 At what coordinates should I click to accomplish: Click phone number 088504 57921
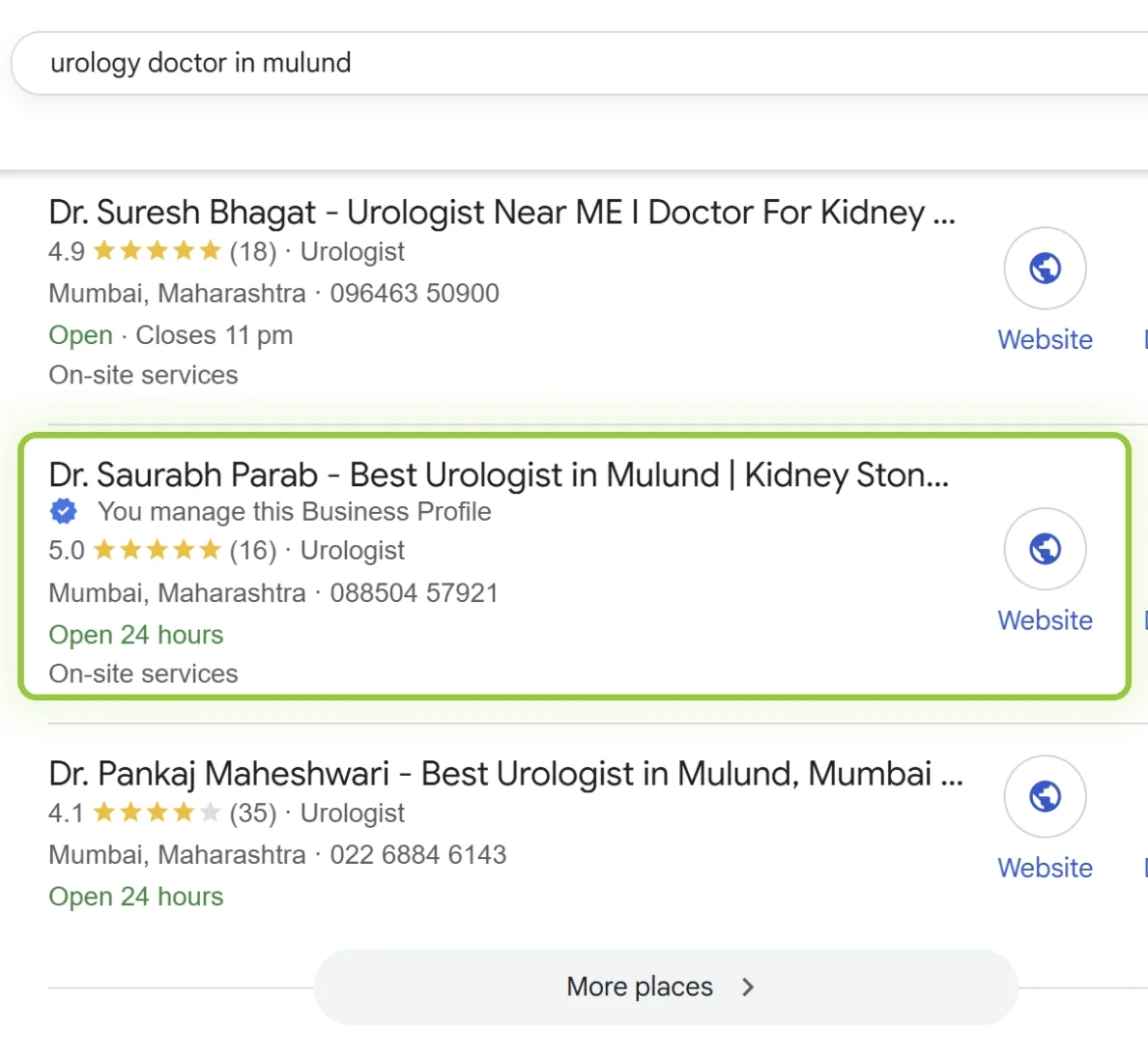point(414,592)
